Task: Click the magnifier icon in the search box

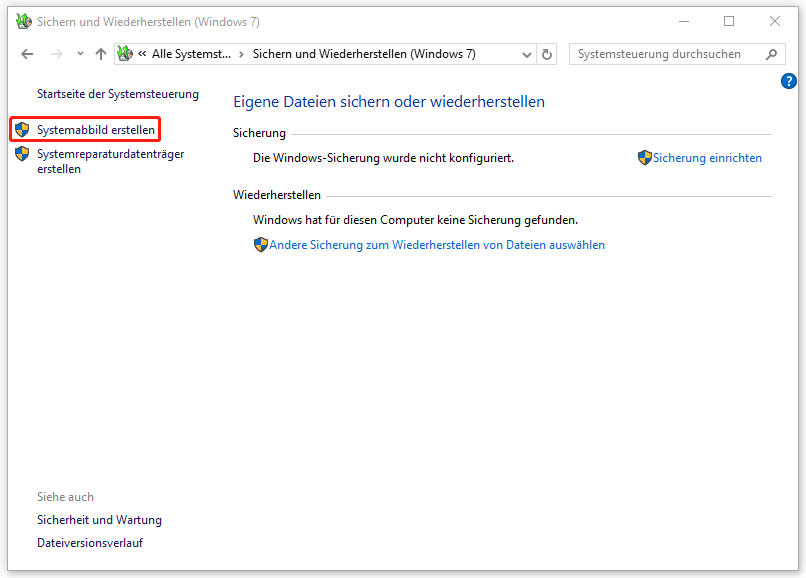Action: (x=770, y=54)
